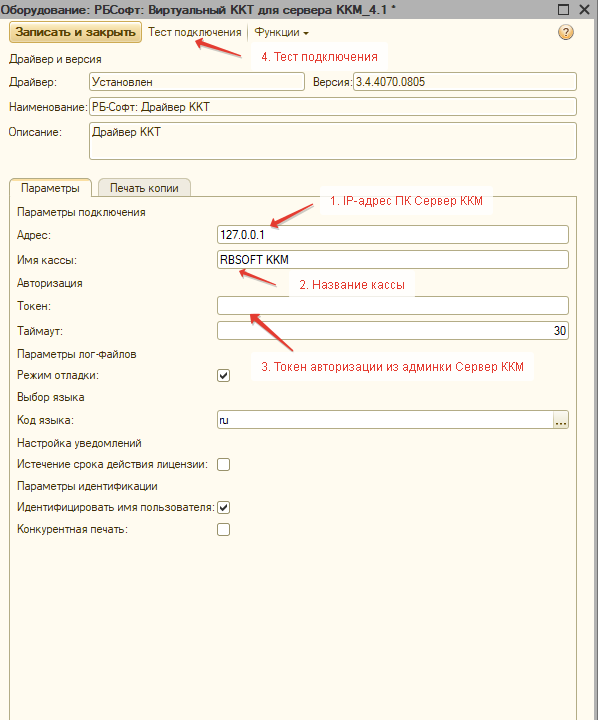Viewport: 598px width, 720px height.
Task: Click 'Записать и закрыть' button
Action: tap(75, 32)
